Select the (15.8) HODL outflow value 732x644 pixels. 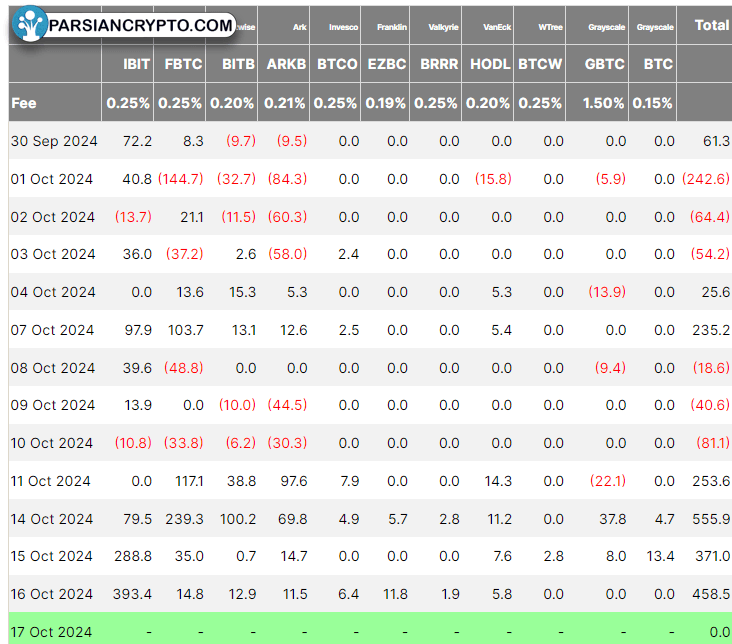[493, 179]
